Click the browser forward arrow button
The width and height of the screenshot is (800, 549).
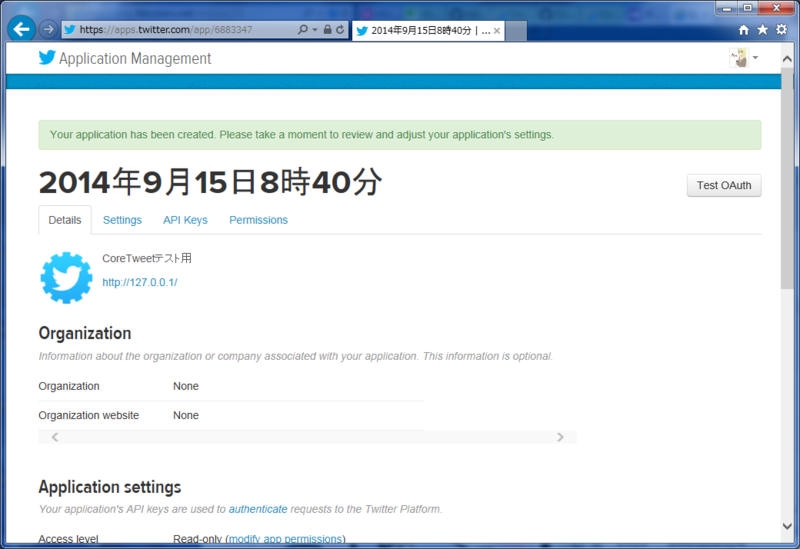(x=48, y=30)
